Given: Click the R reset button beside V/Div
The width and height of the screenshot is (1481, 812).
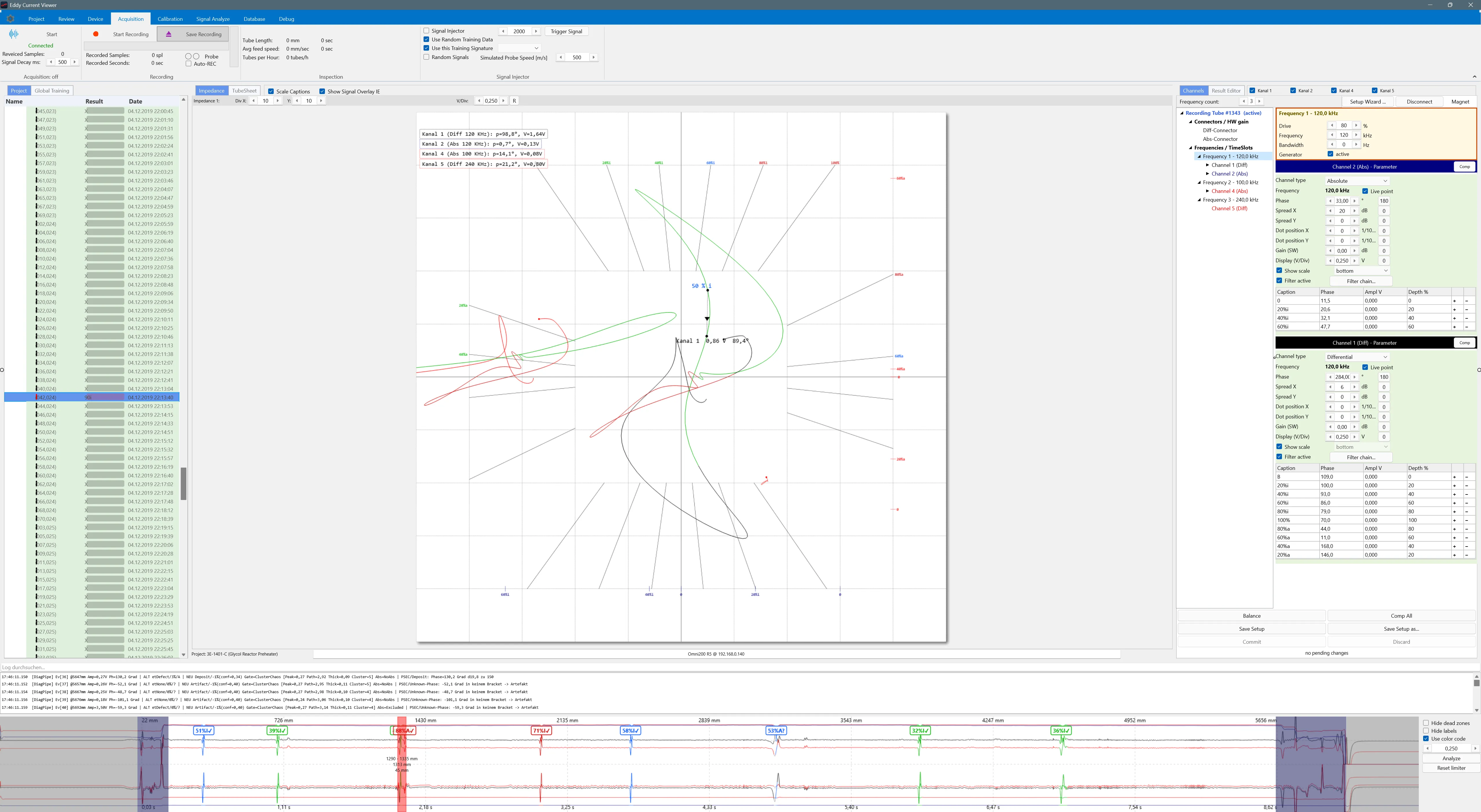Looking at the screenshot, I should coord(515,101).
